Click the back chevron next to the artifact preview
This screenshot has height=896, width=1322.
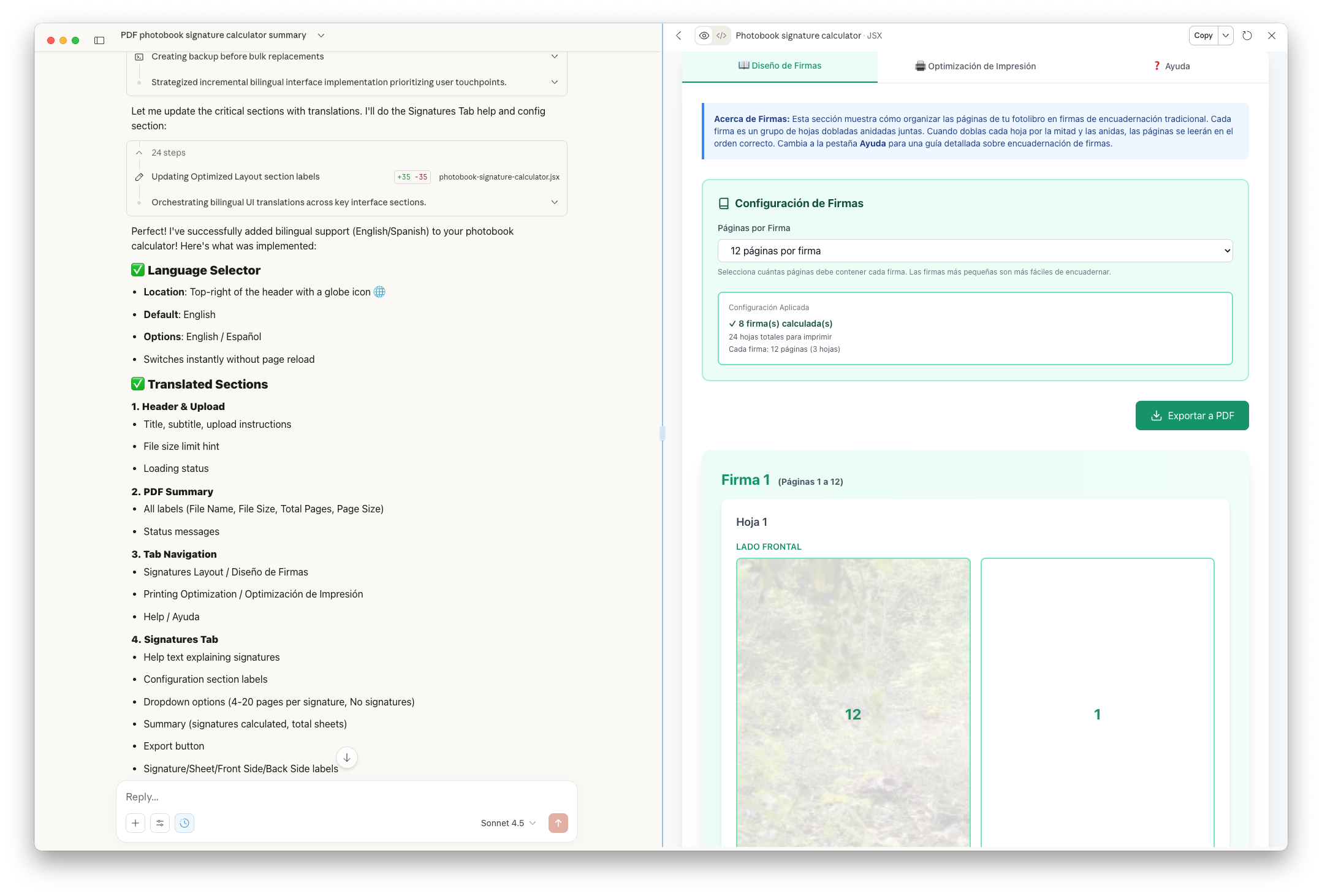point(678,36)
